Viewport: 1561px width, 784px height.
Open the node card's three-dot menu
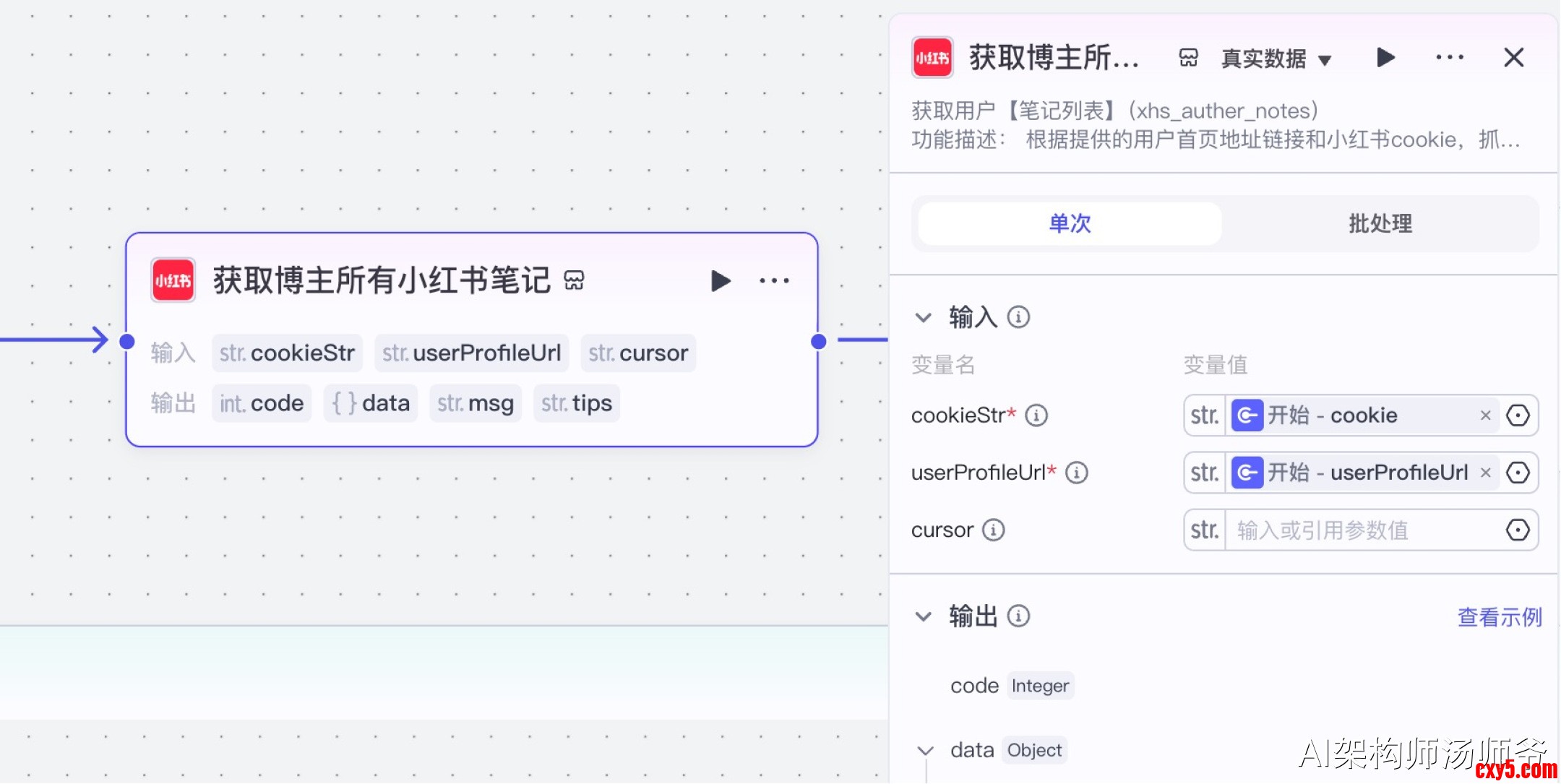click(x=774, y=280)
